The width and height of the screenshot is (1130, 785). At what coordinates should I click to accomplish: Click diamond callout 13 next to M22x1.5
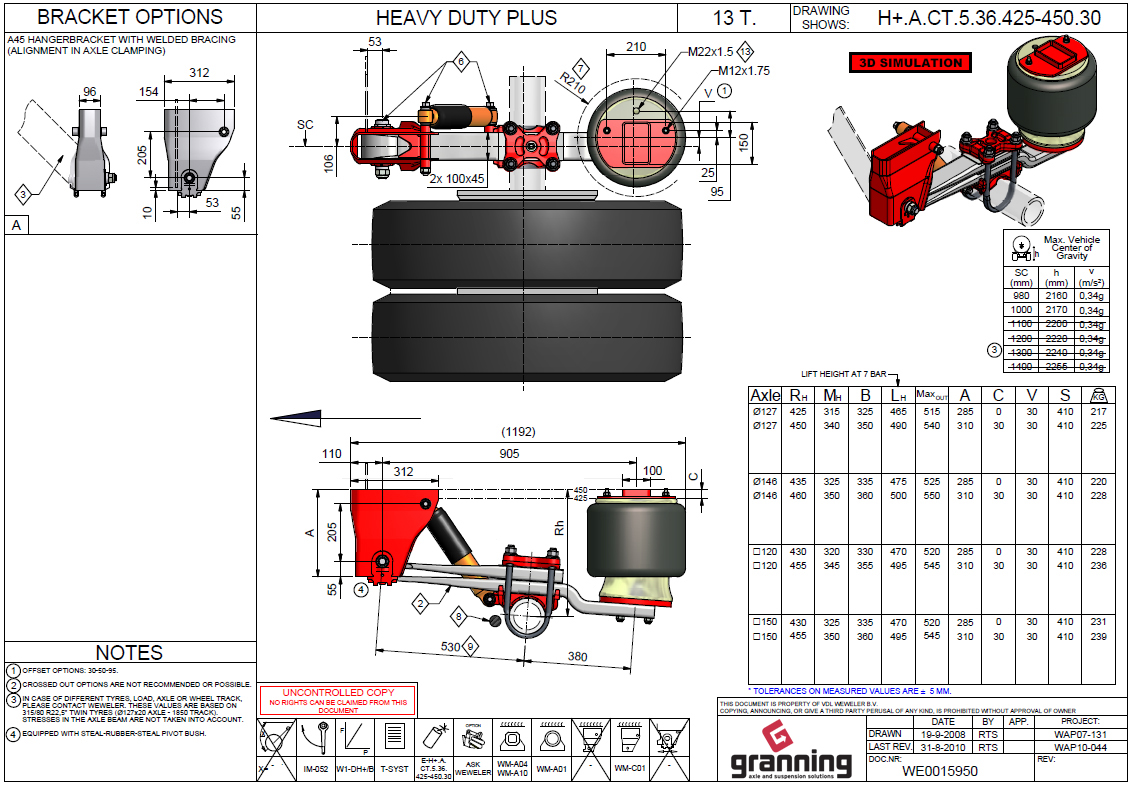click(745, 51)
